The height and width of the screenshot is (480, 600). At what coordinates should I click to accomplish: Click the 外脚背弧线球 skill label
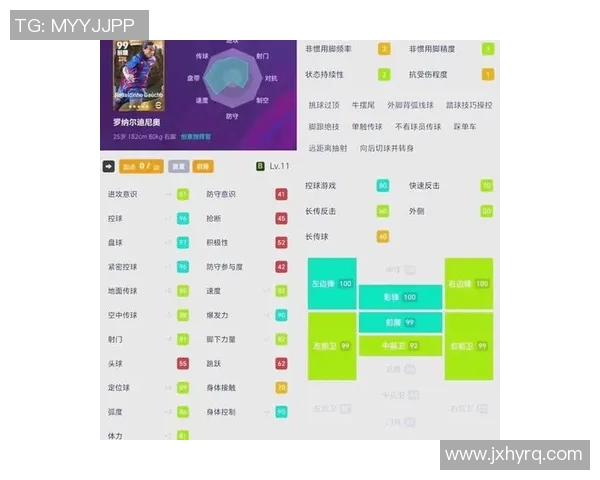410,105
